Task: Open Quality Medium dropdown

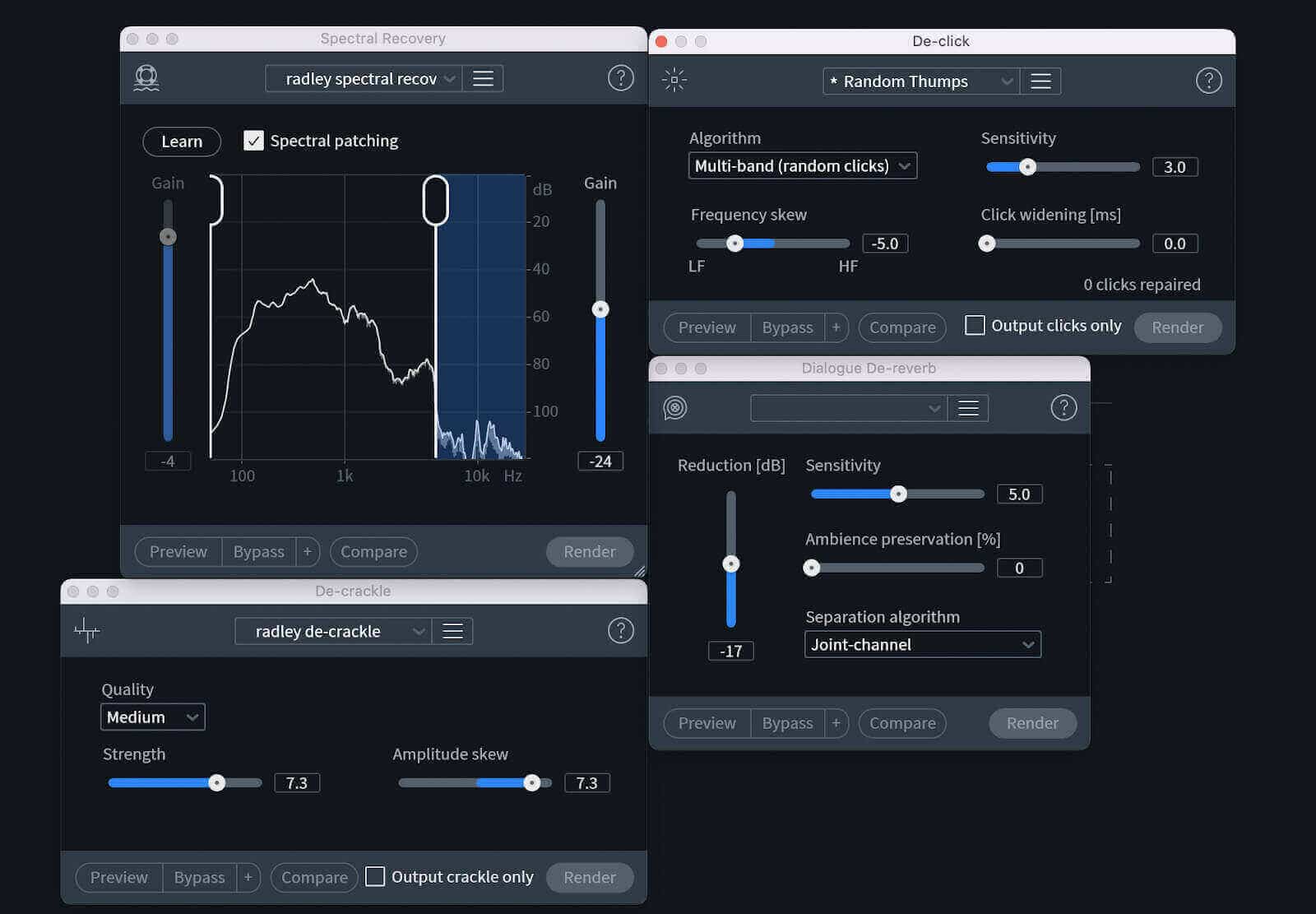Action: click(x=153, y=717)
